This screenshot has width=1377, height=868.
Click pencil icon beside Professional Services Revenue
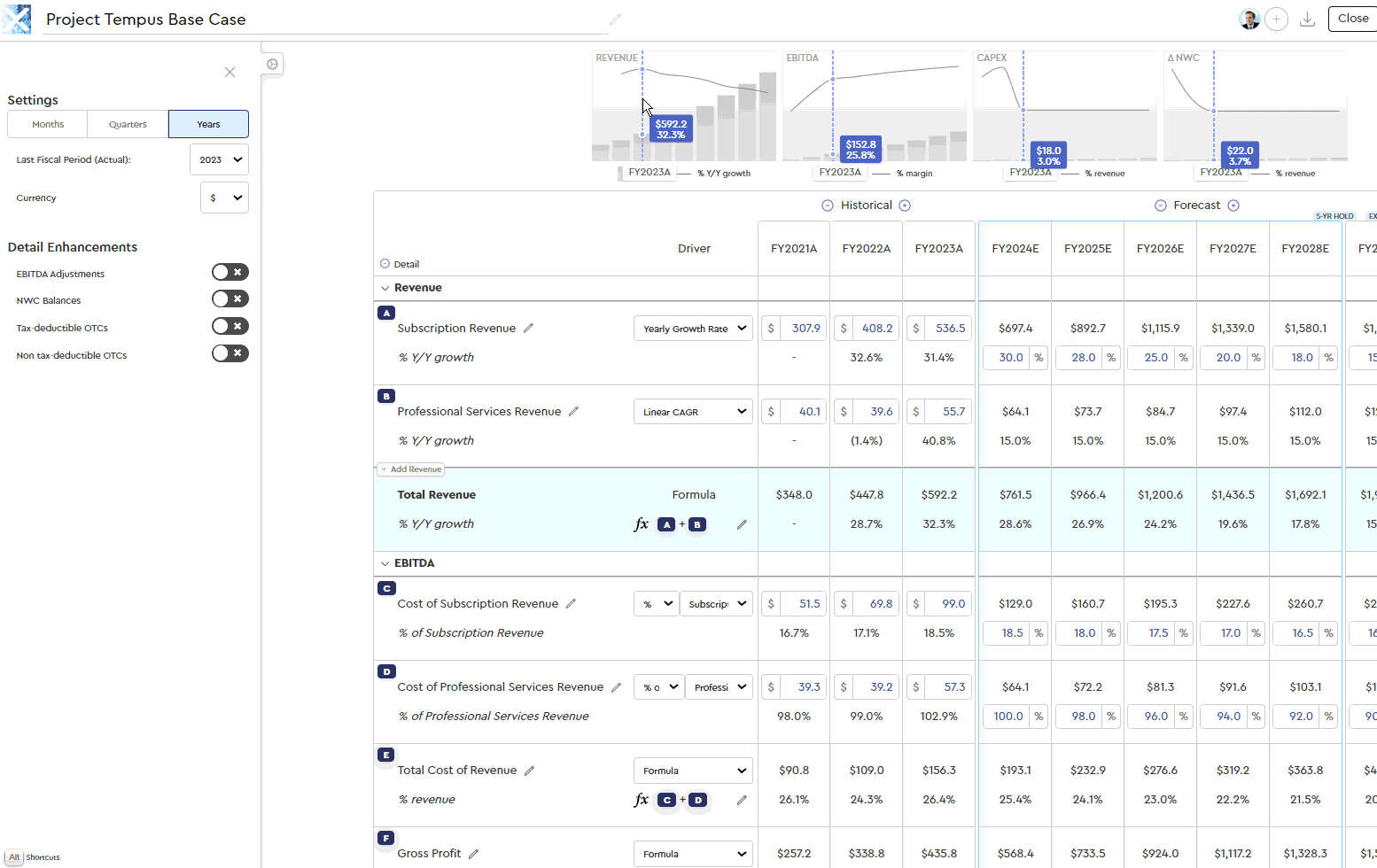pyautogui.click(x=574, y=411)
